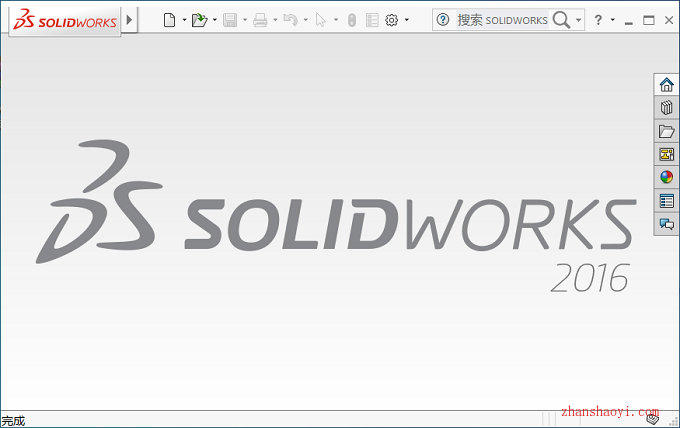Viewport: 680px width, 428px height.
Task: Open the File Explorer tab
Action: tap(667, 131)
